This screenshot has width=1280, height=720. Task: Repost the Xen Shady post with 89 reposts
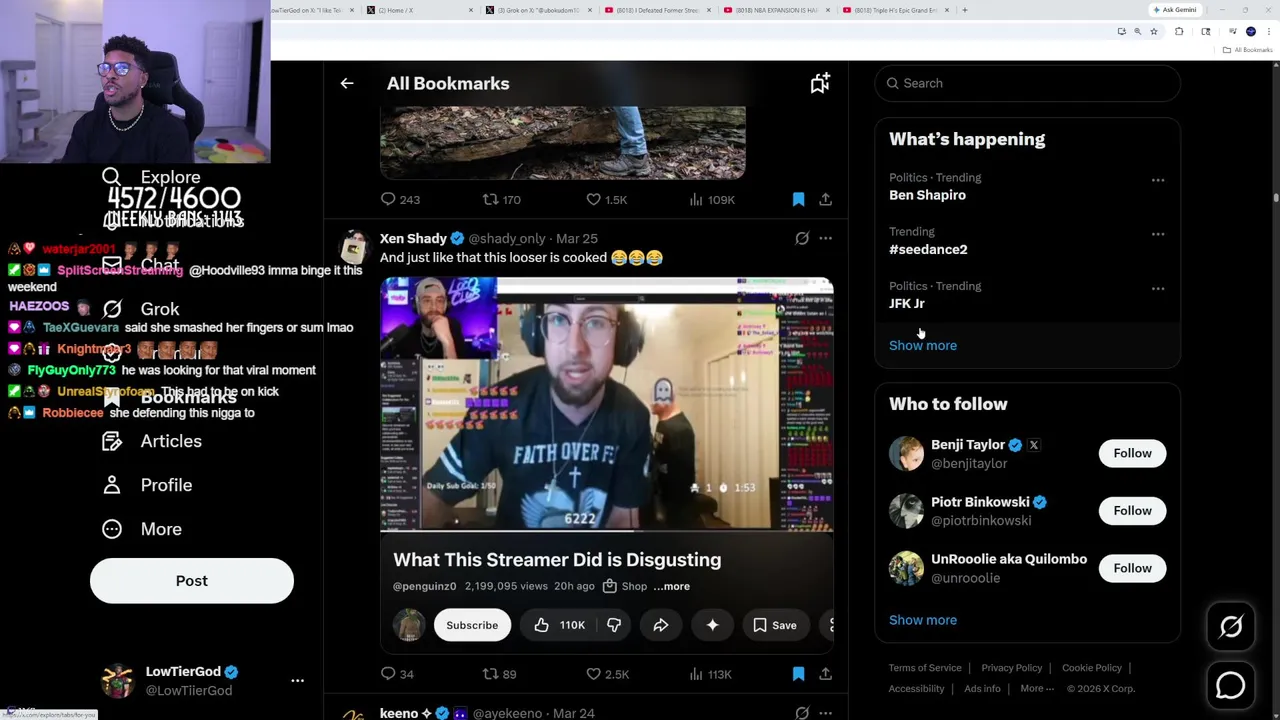pos(499,674)
